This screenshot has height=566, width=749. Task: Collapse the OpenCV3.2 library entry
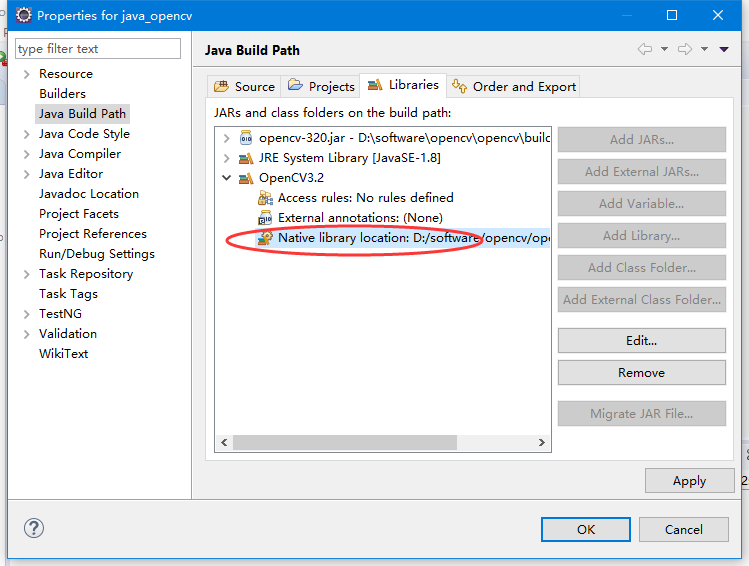pos(226,178)
